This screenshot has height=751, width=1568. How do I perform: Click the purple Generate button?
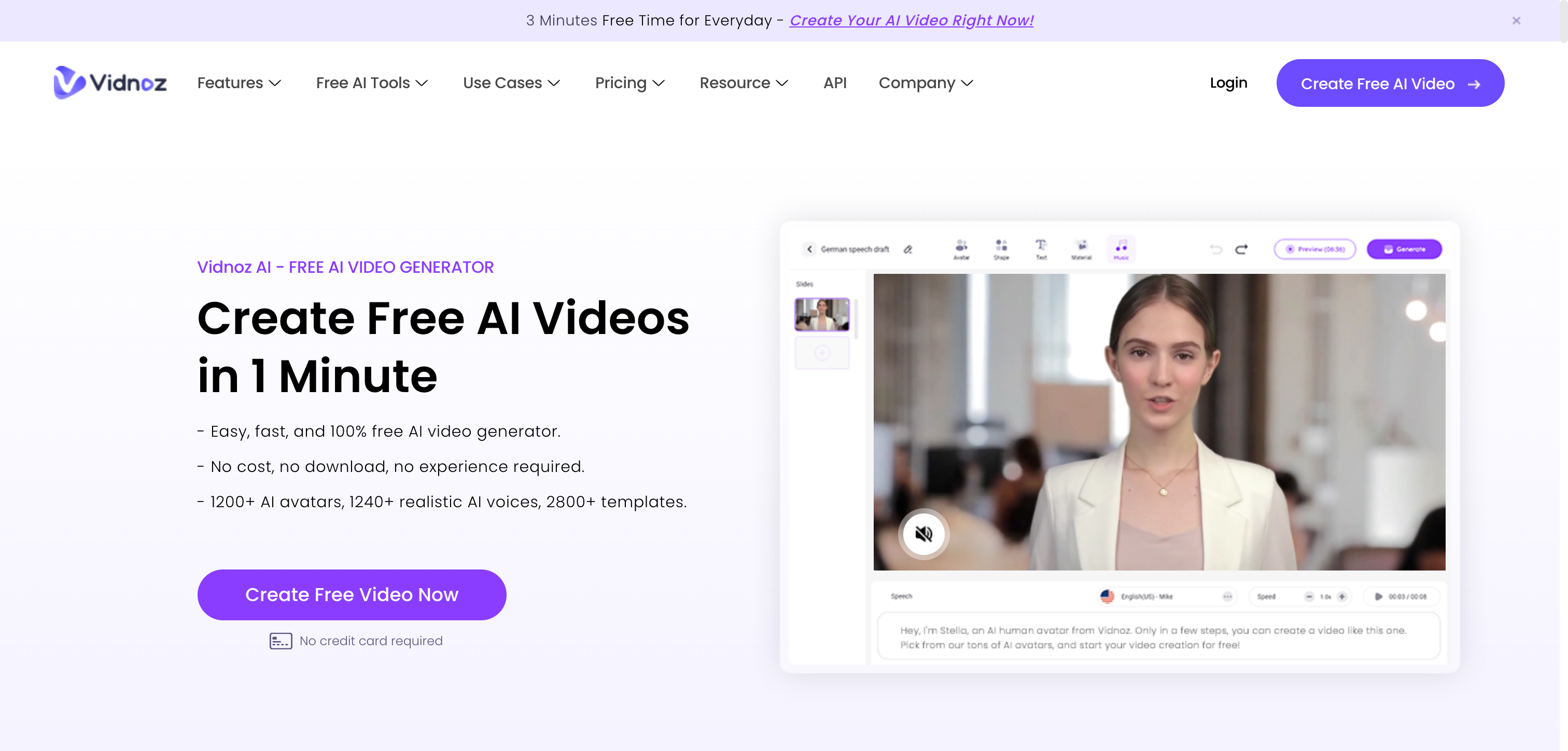(1404, 249)
